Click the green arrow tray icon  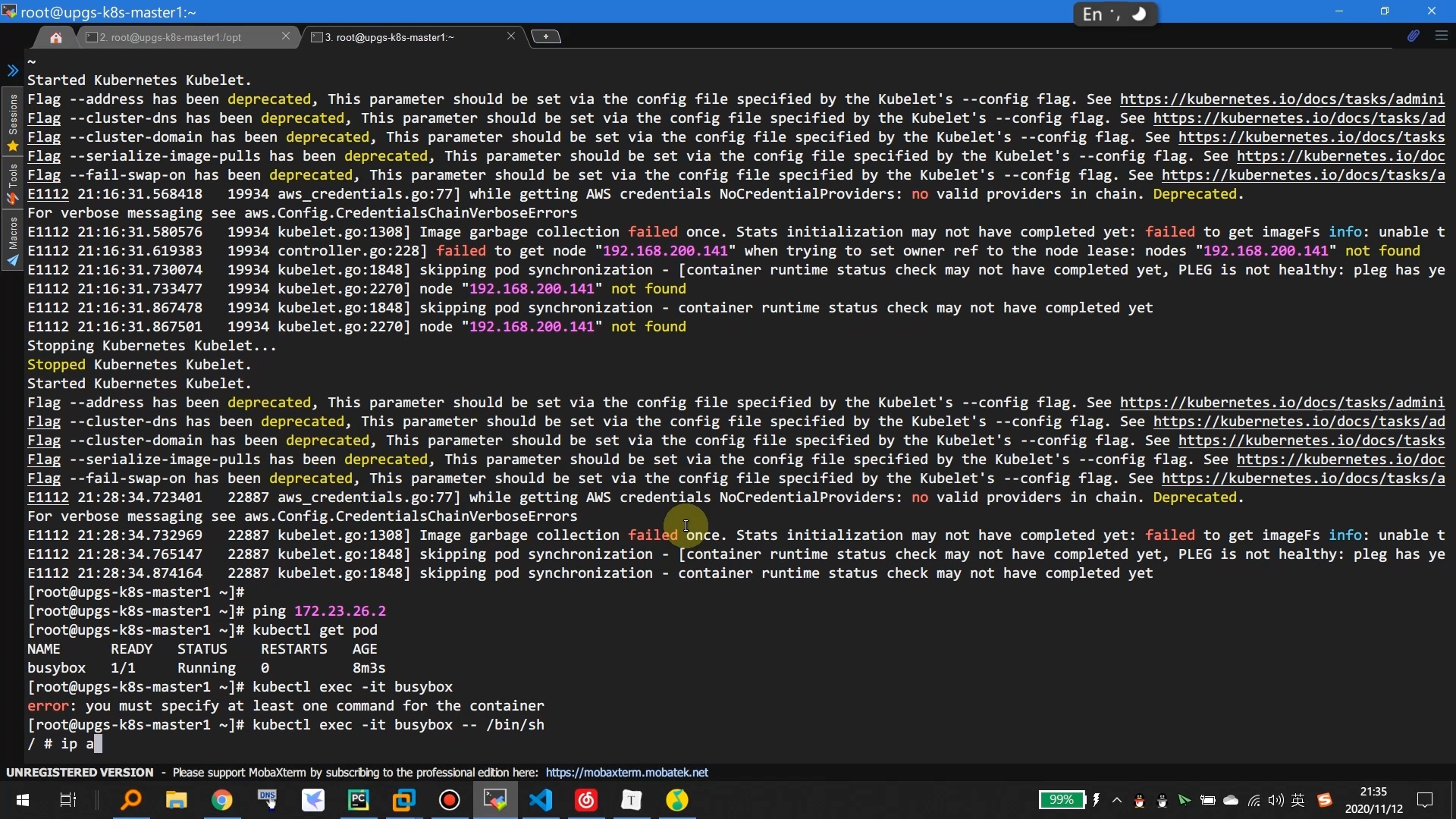[1185, 800]
